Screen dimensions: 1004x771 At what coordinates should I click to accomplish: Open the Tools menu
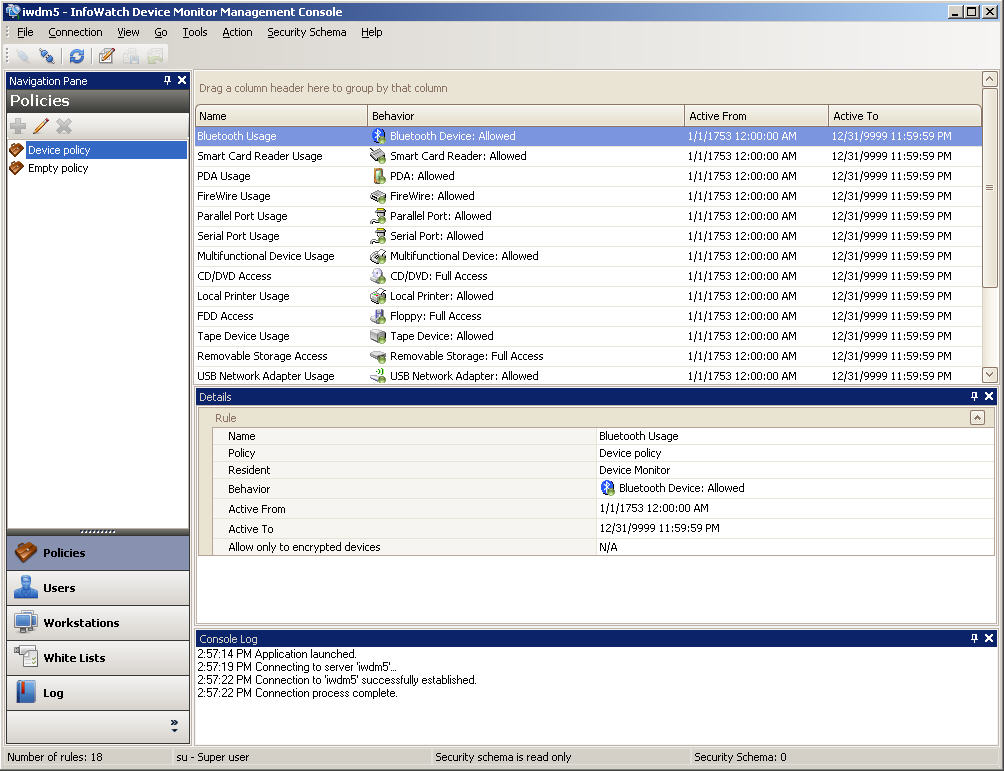click(x=195, y=32)
